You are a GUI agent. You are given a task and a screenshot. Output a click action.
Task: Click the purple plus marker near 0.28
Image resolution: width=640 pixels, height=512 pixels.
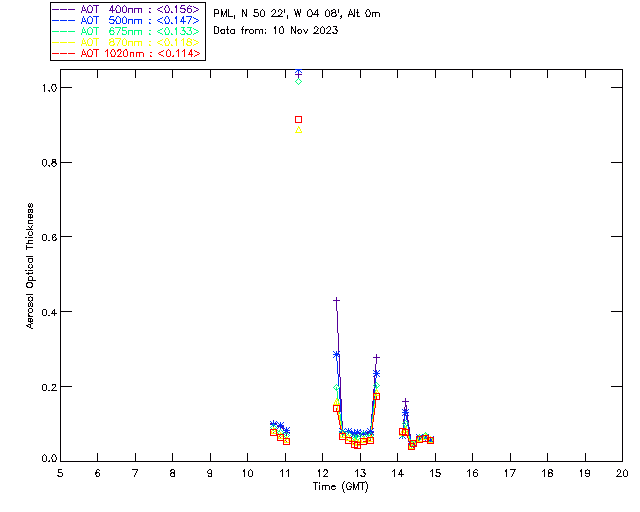point(376,358)
